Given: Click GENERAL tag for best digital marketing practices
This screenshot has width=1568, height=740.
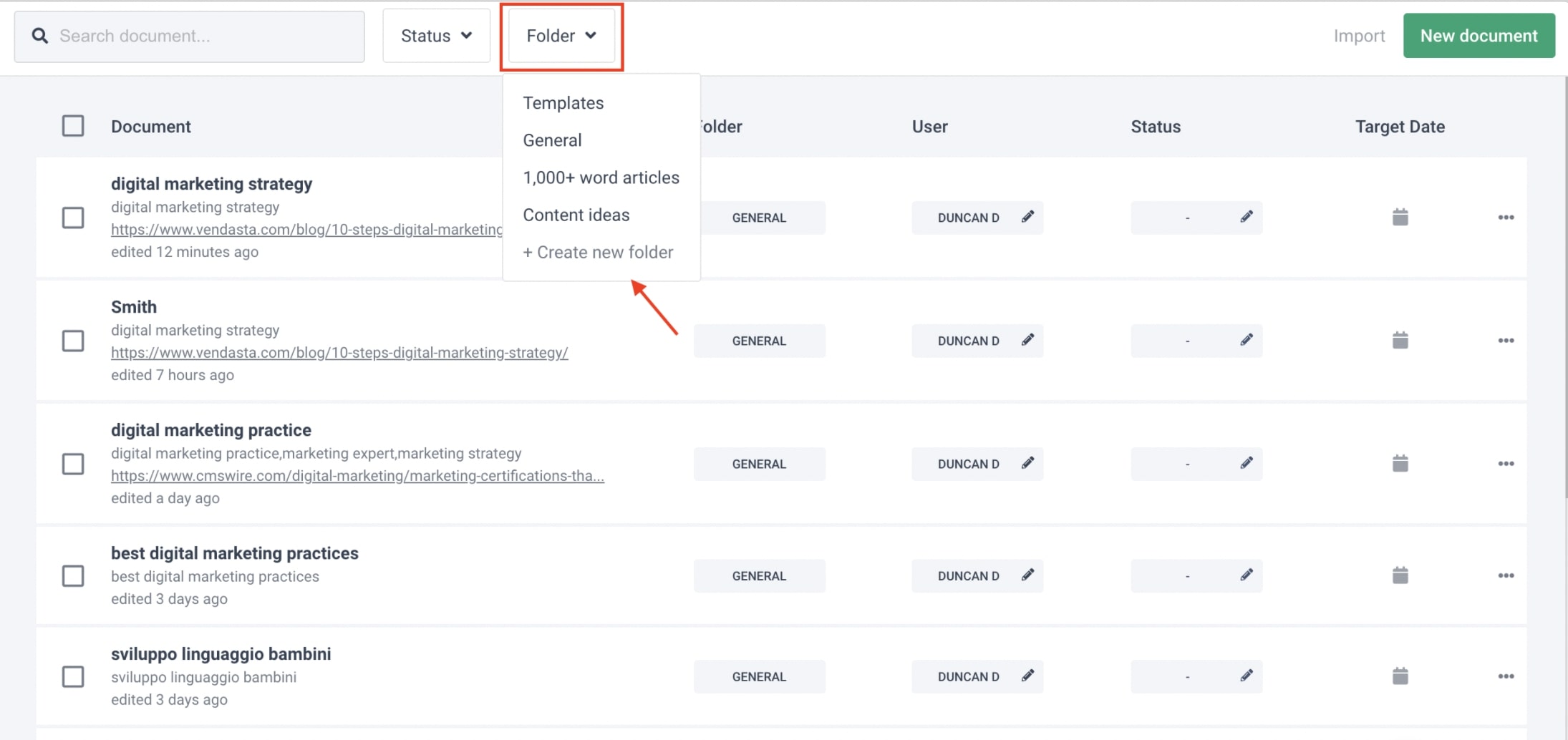Looking at the screenshot, I should click(x=759, y=575).
